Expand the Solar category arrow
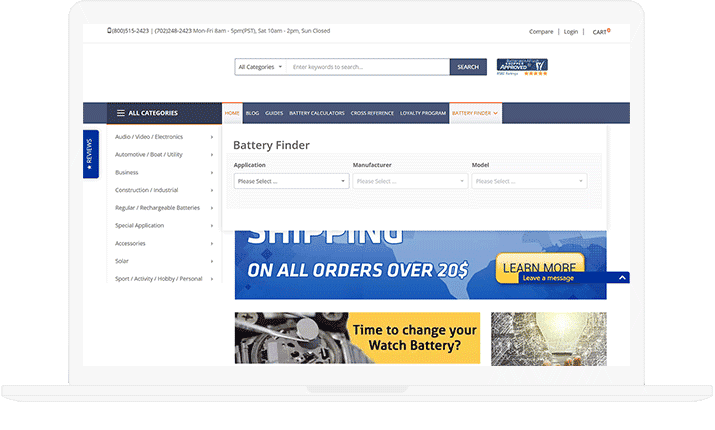This screenshot has width=715, height=430. [212, 261]
